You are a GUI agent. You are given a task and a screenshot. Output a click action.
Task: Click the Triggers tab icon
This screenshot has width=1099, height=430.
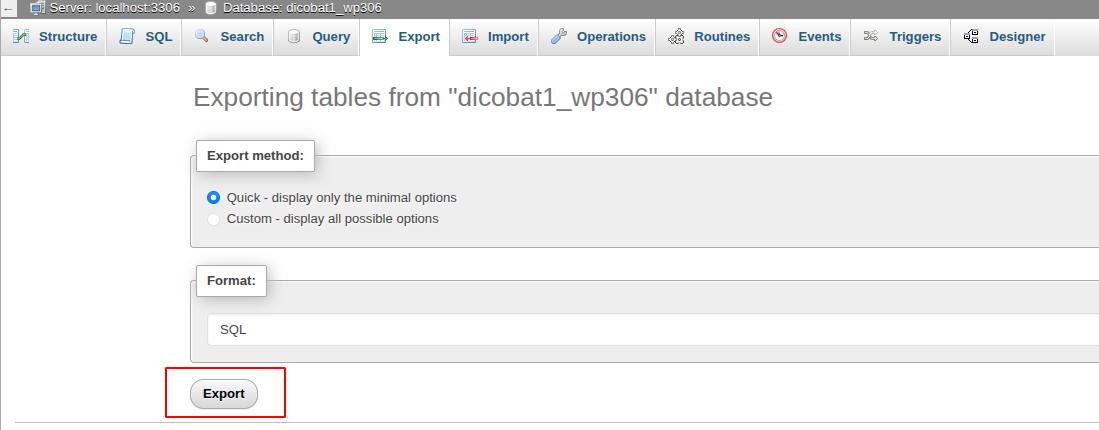(871, 36)
